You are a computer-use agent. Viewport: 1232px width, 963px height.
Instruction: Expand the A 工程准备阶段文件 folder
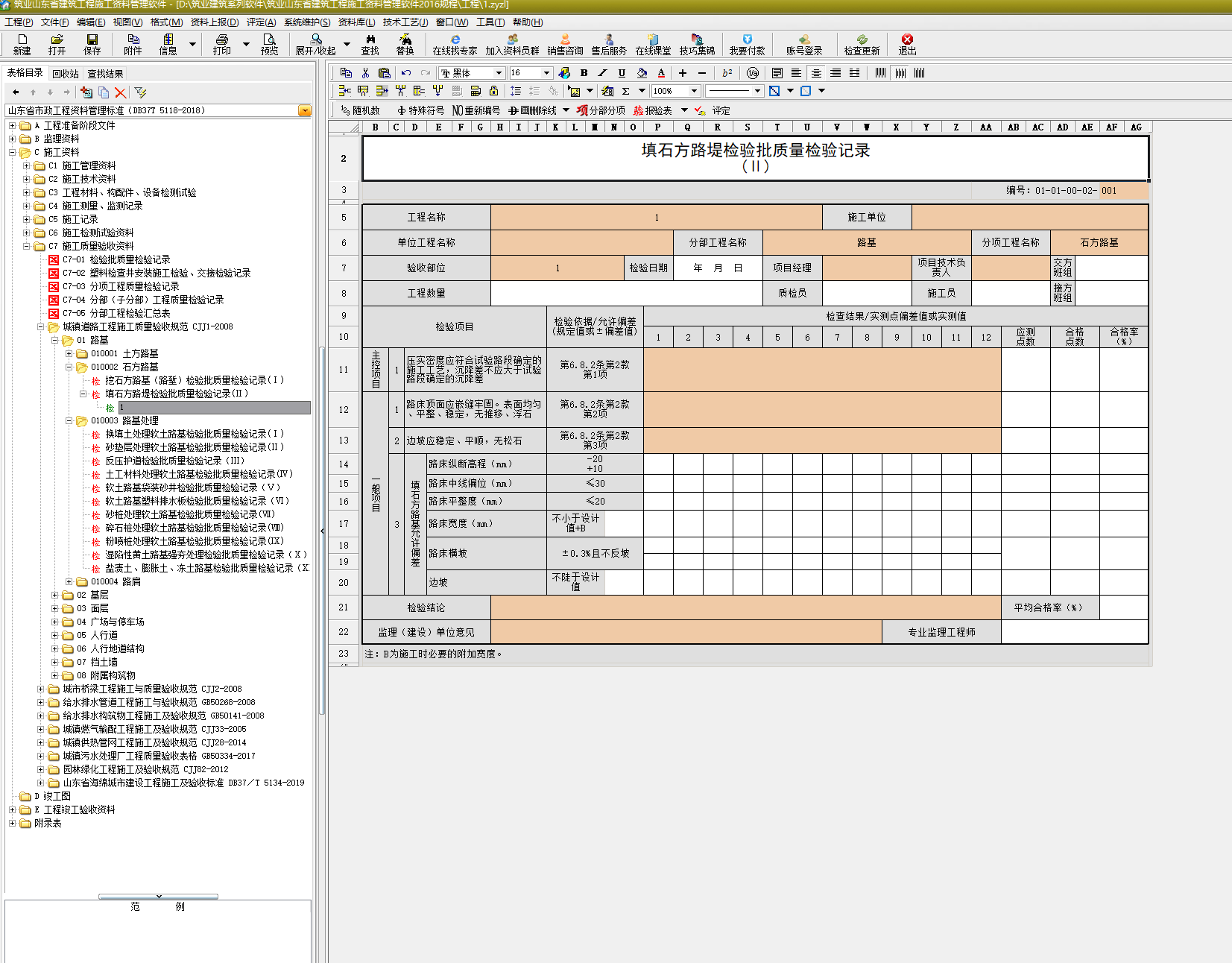(12, 125)
